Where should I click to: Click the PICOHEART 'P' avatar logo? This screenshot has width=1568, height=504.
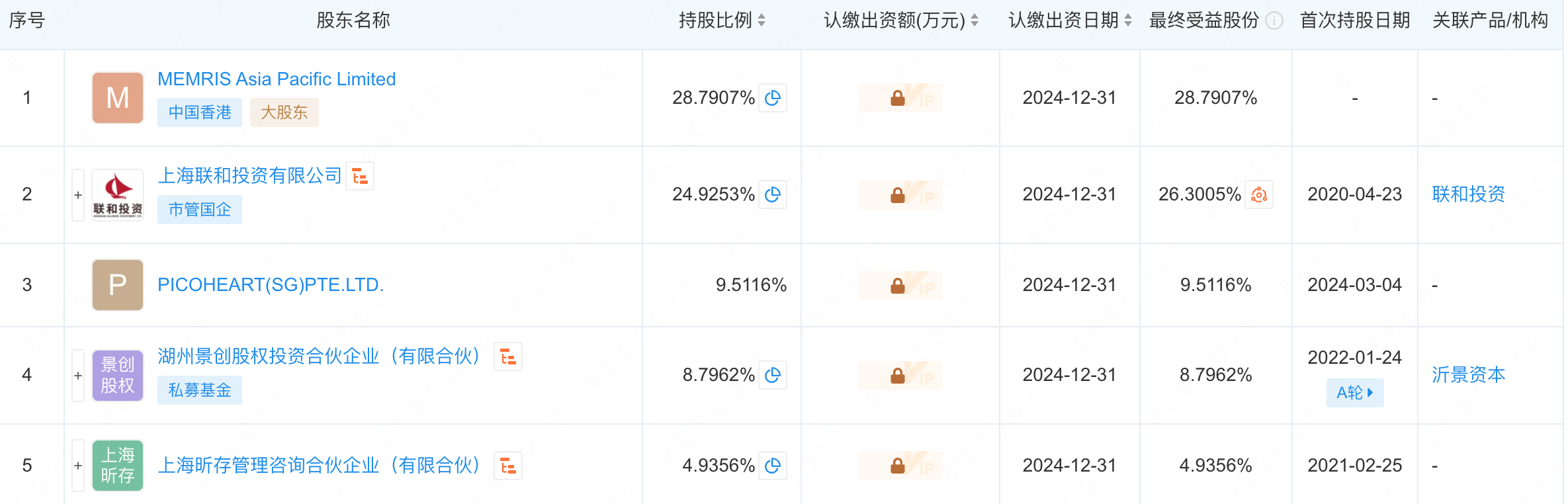(x=118, y=285)
